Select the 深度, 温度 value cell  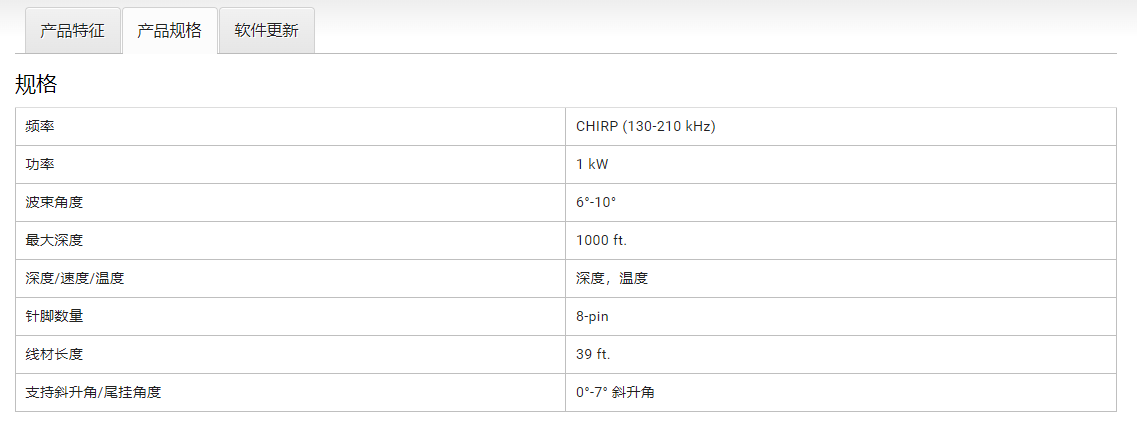tap(612, 279)
